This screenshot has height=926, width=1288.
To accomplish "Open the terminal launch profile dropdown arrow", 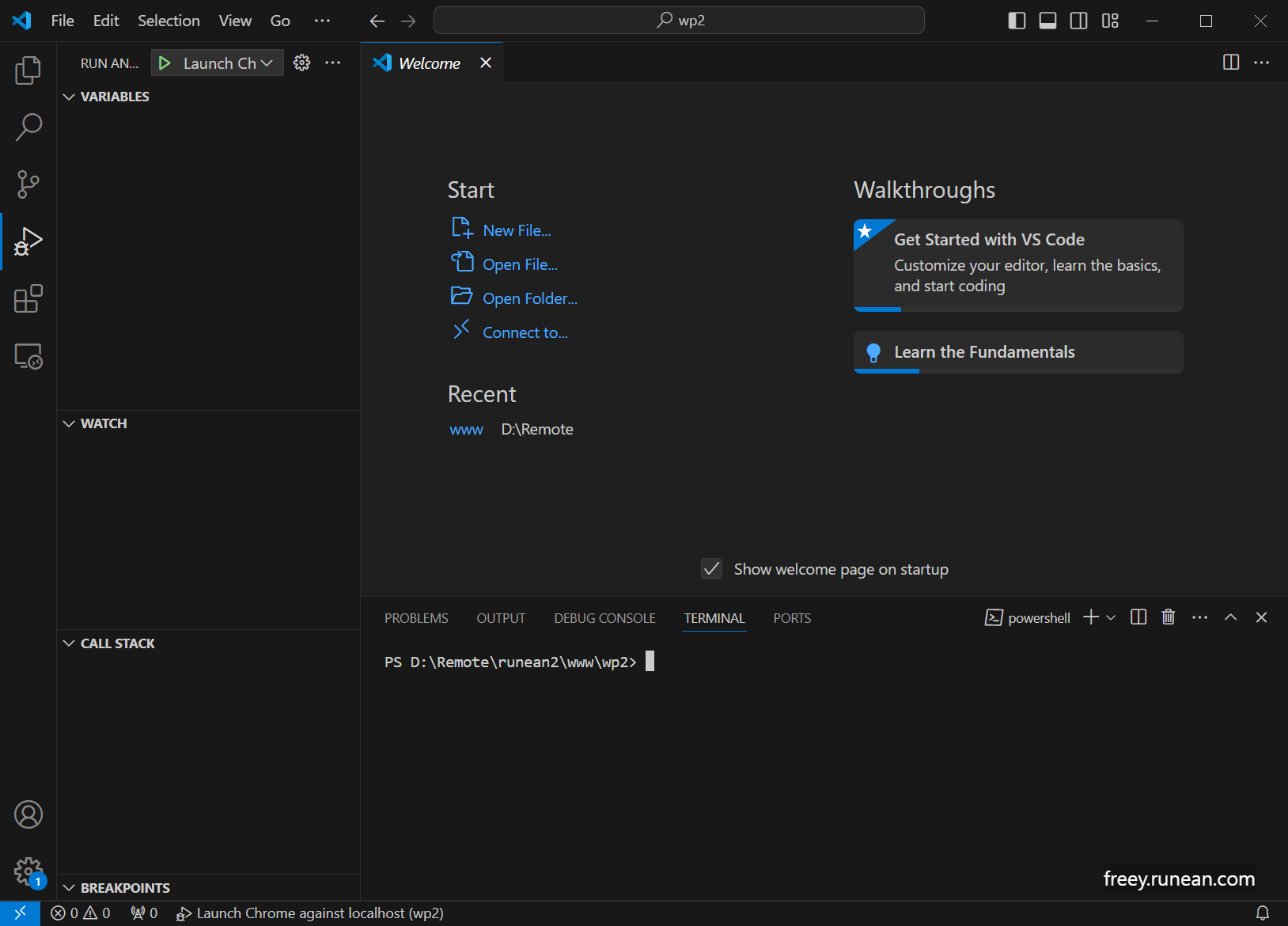I will click(1111, 617).
